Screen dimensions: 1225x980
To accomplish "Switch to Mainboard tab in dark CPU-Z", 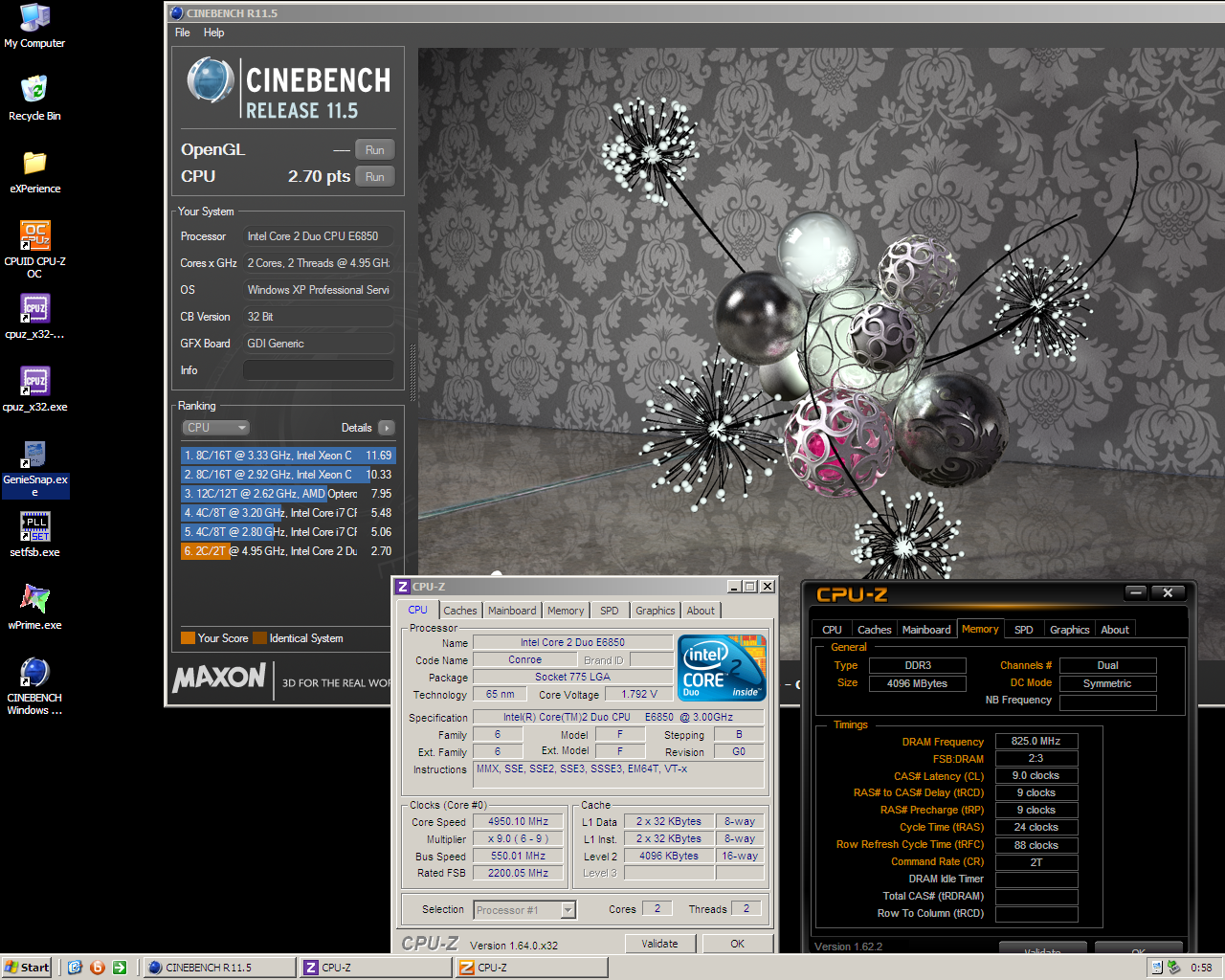I will pos(926,630).
